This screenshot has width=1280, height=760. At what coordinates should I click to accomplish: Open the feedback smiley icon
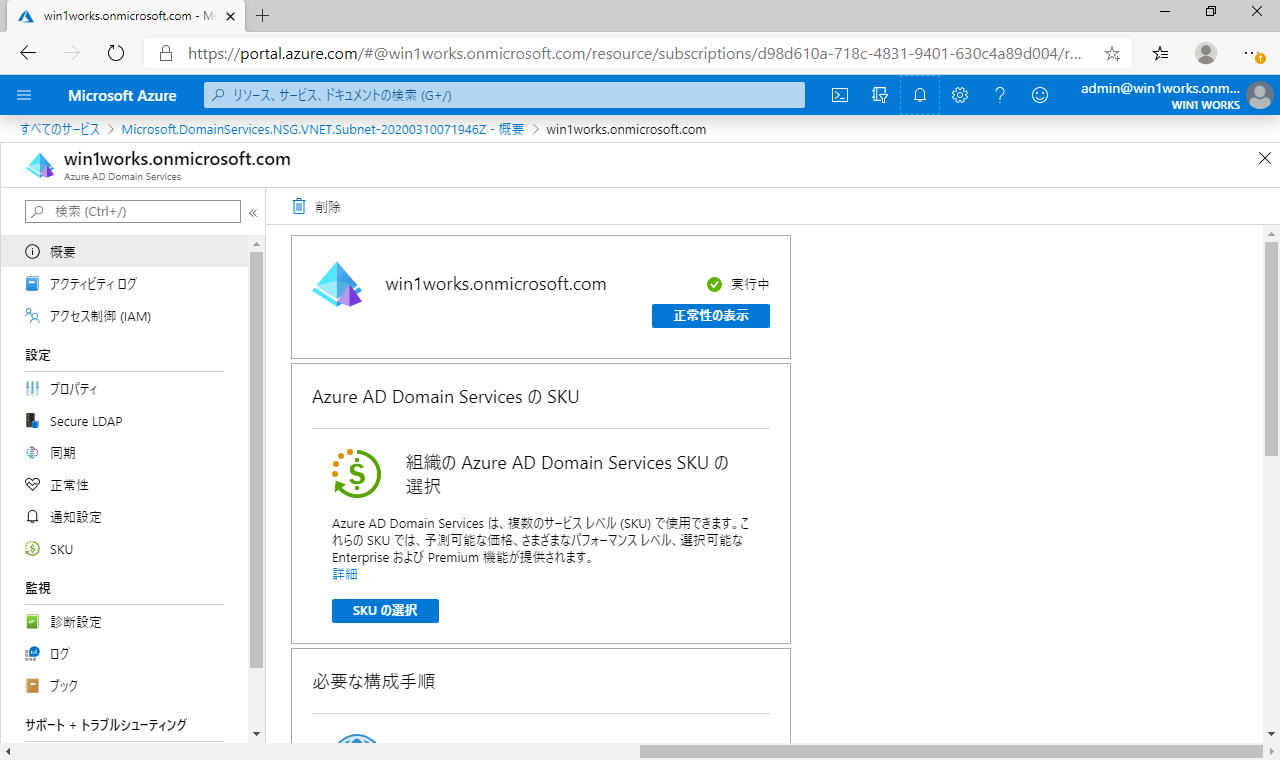(x=1040, y=95)
